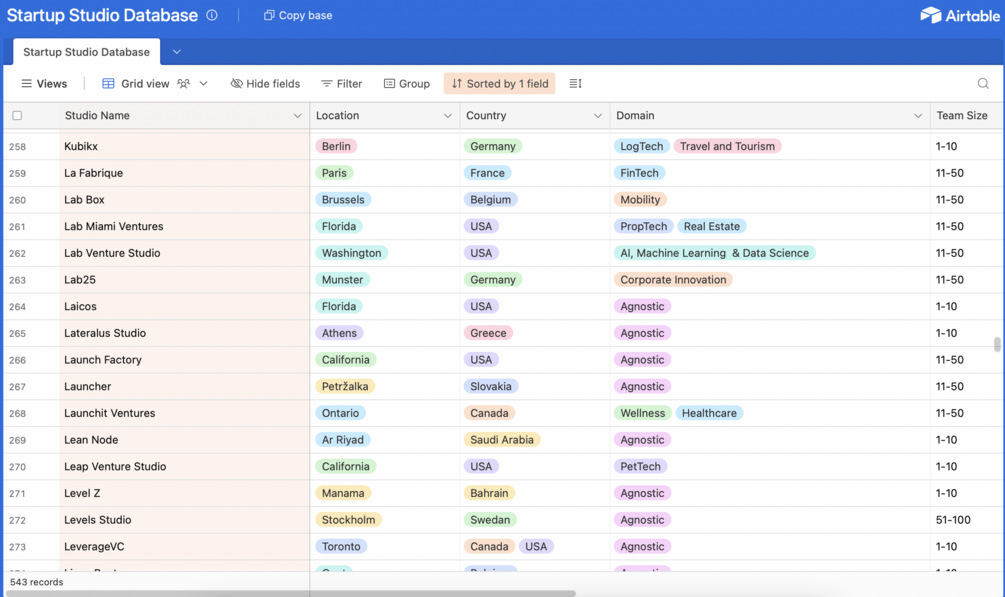Click the Copy base link
Viewport: 1005px width, 597px height.
pos(298,15)
